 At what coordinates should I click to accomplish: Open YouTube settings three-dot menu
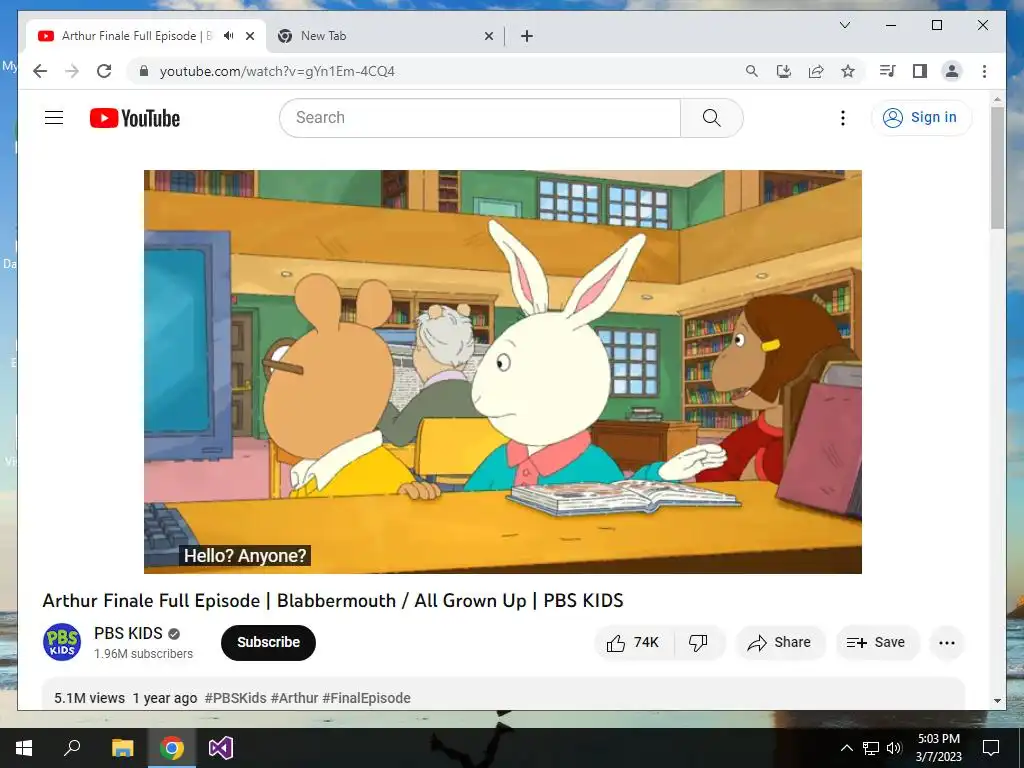click(x=842, y=118)
